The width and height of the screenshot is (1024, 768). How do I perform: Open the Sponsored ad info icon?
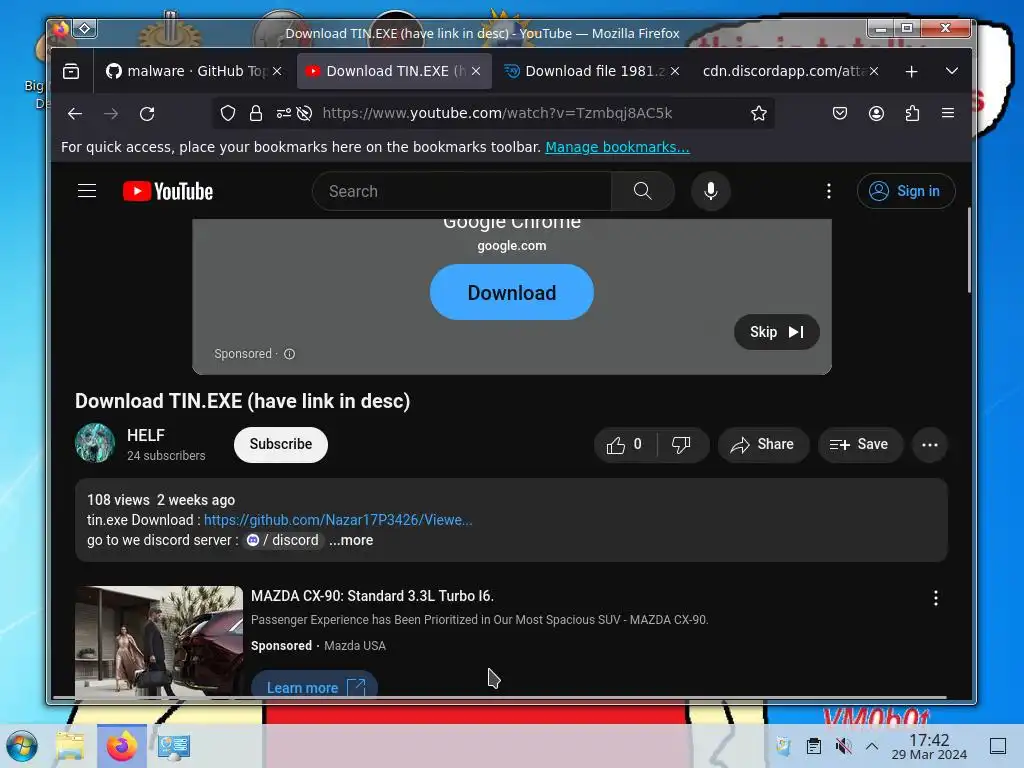coord(289,354)
